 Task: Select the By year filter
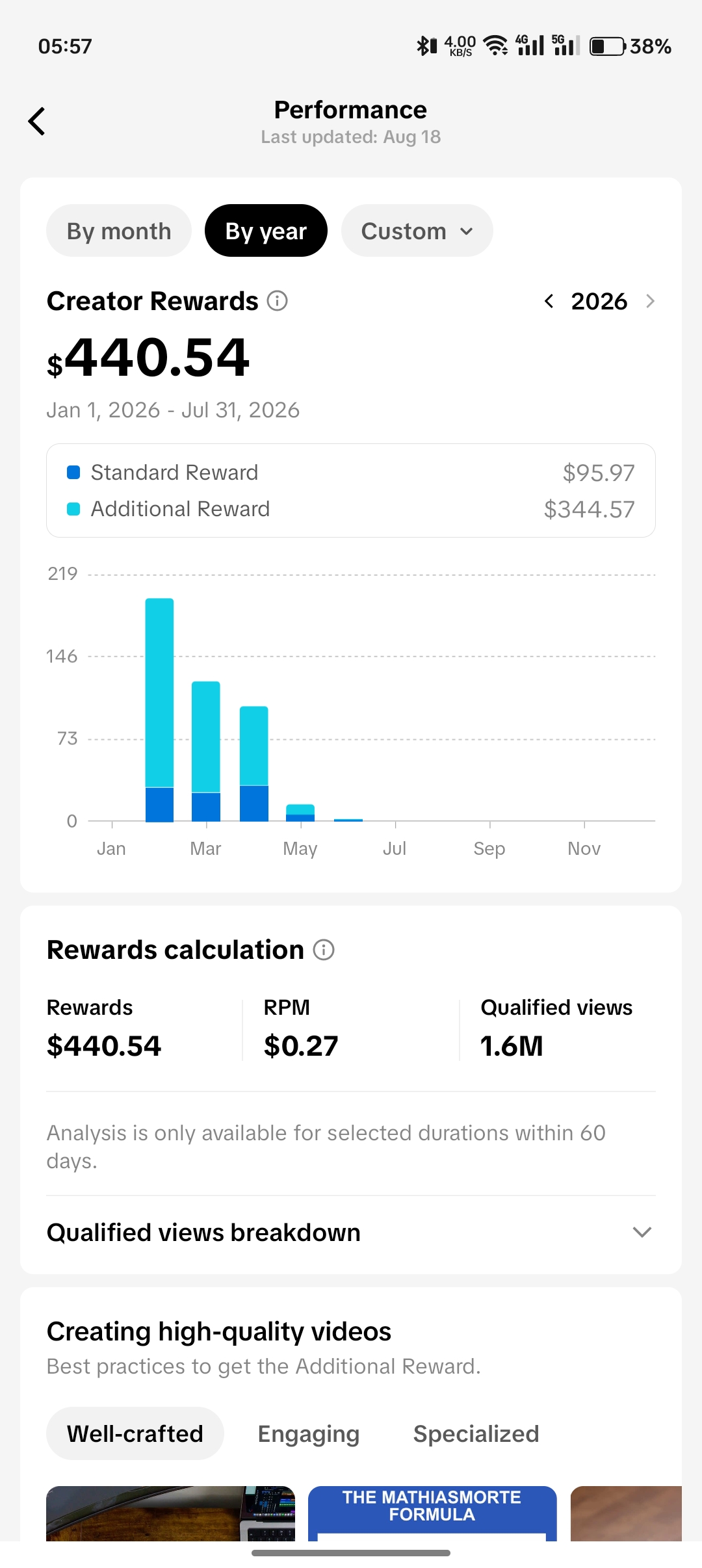pos(266,231)
